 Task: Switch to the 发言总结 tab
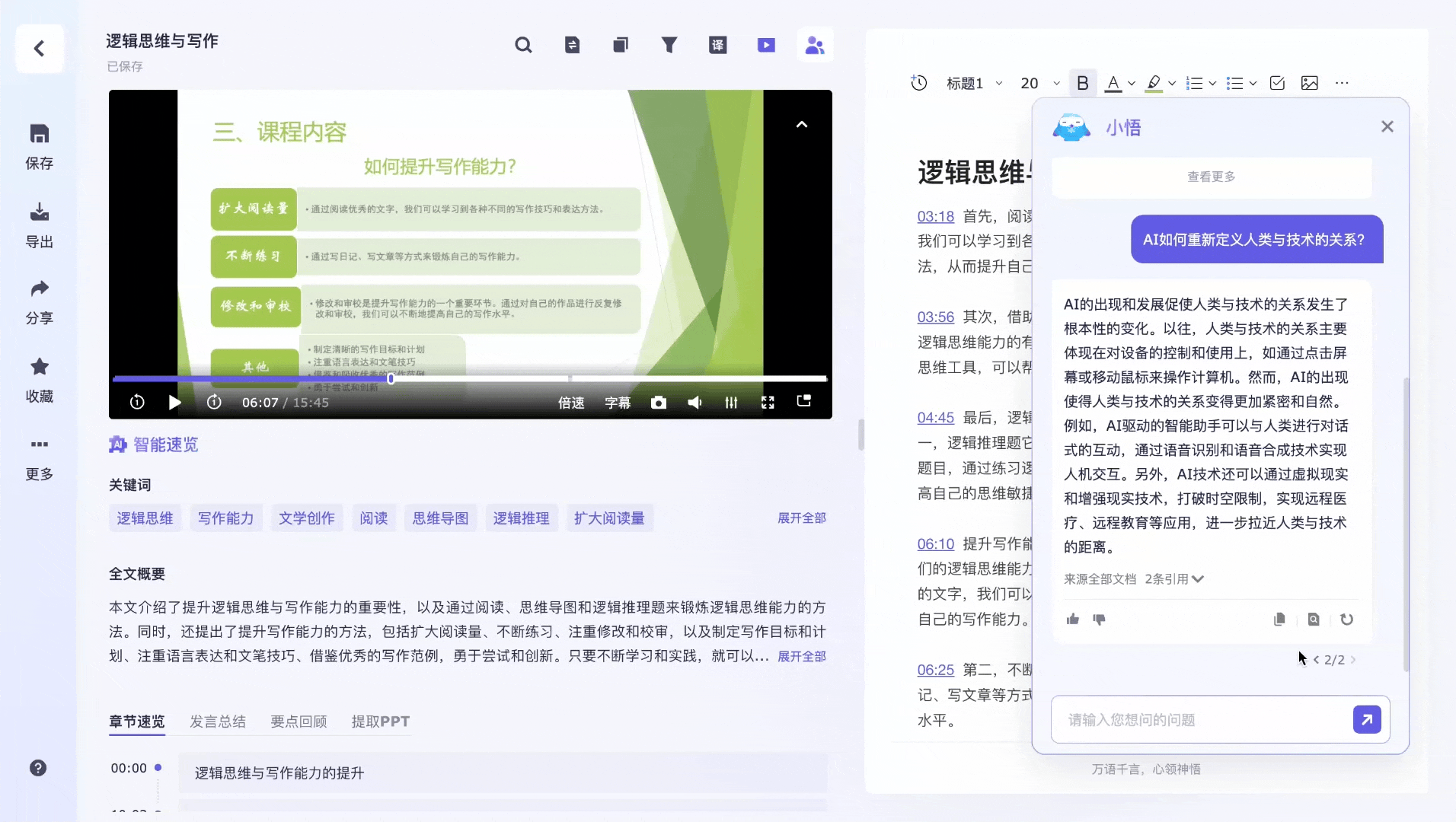point(218,722)
